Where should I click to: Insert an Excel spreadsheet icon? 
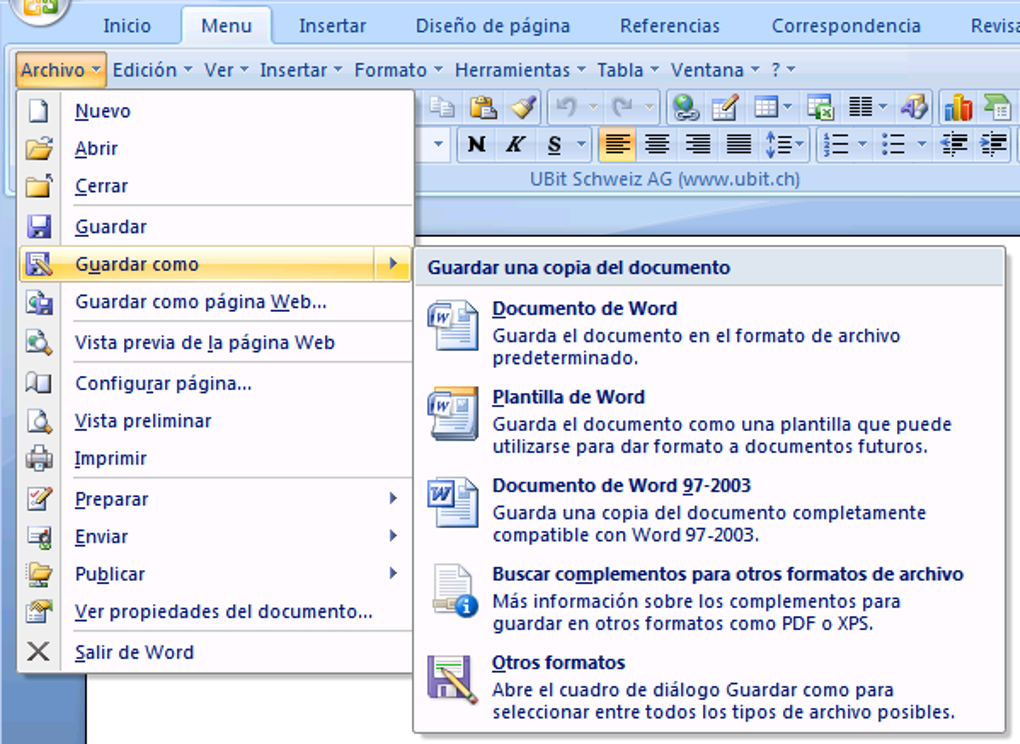pos(820,107)
